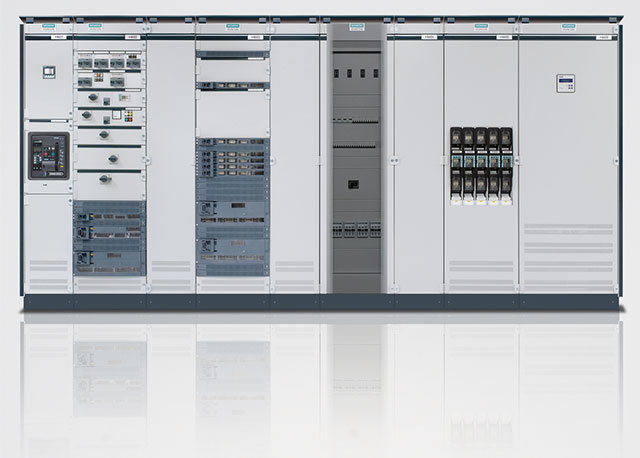
Task: Click the red-yellow-green indicator light cluster beside white square
Action: (x=128, y=116)
